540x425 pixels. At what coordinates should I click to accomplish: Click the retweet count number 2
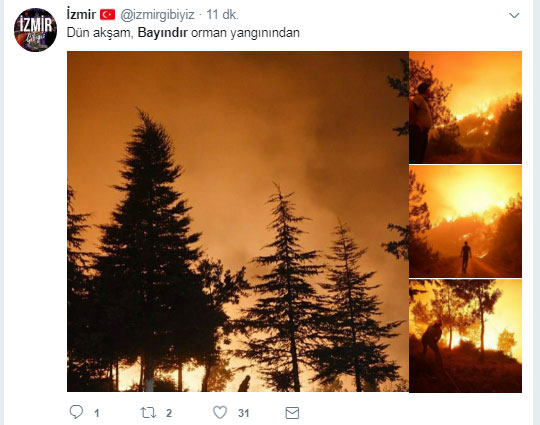click(x=169, y=413)
